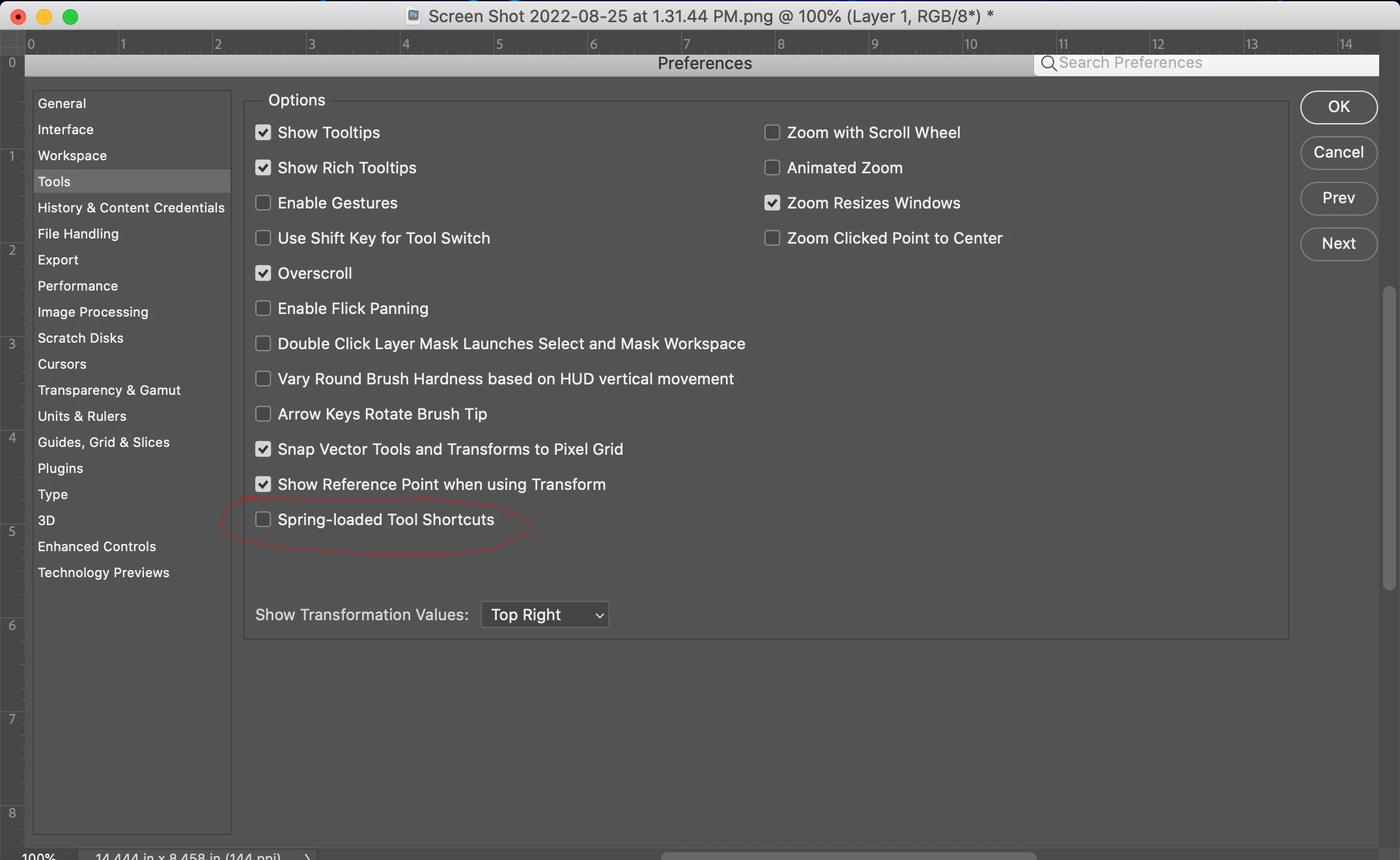
Task: Click the document icon in title bar
Action: tap(413, 16)
